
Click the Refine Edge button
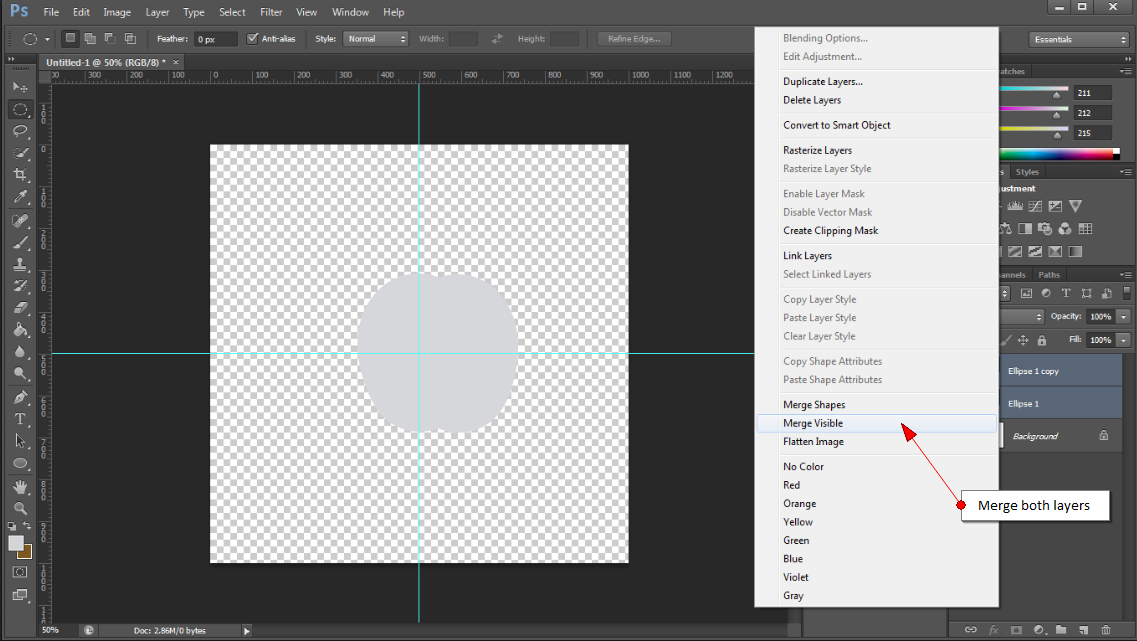click(x=633, y=38)
